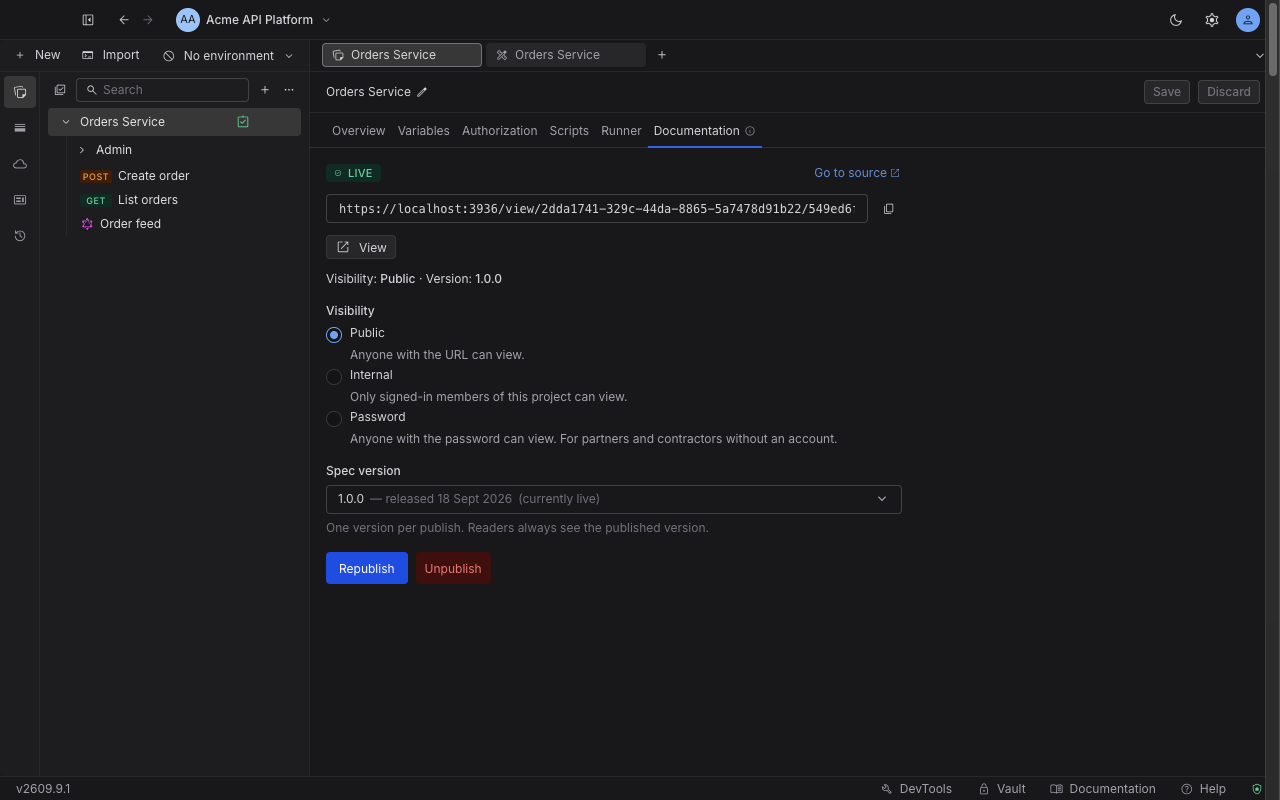Expand the Admin folder
This screenshot has width=1280, height=800.
[x=82, y=150]
